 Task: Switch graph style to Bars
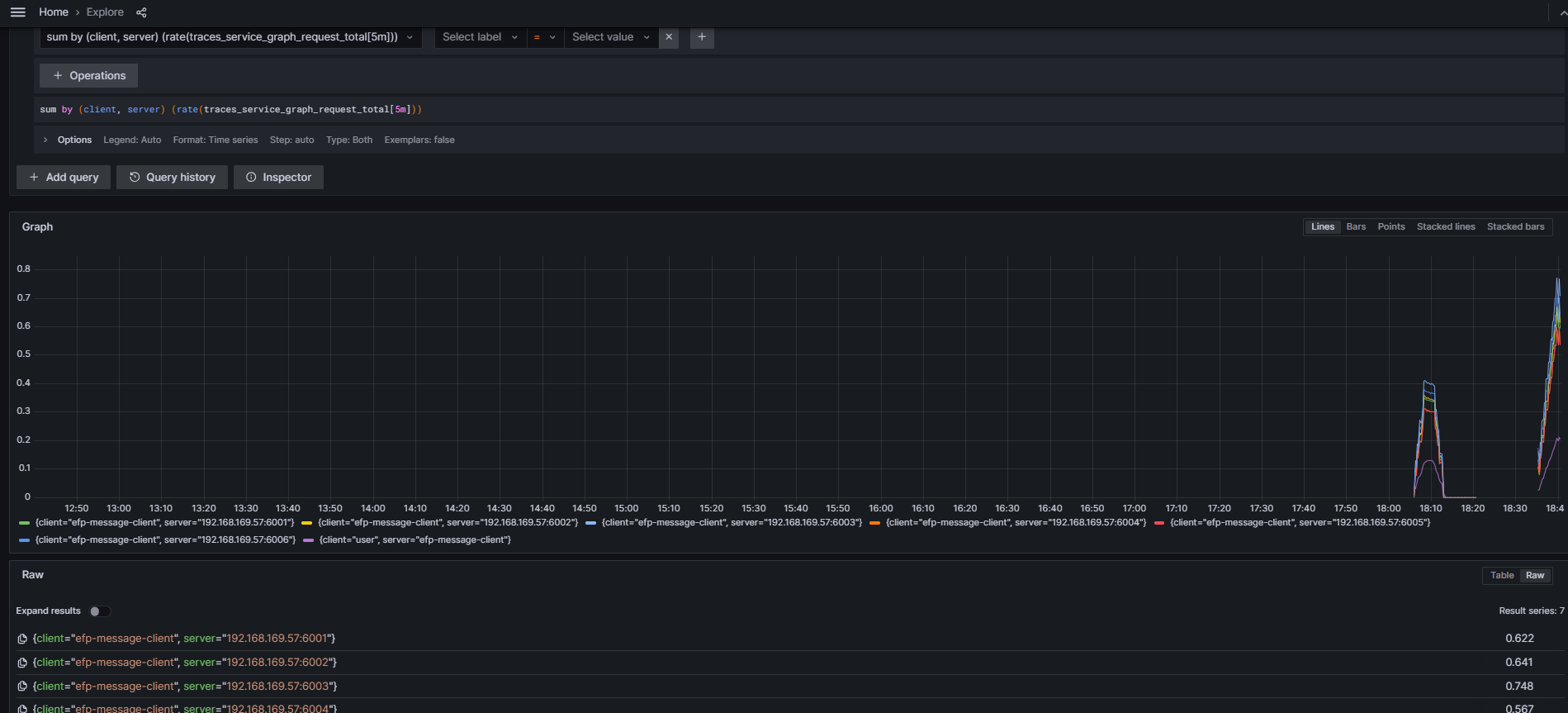tap(1356, 227)
